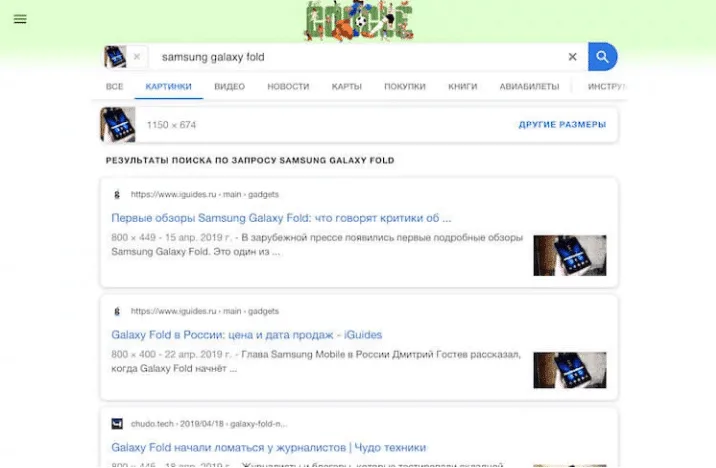716x468 pixels.
Task: Go to the НОВОСТИ tab
Action: pos(288,86)
